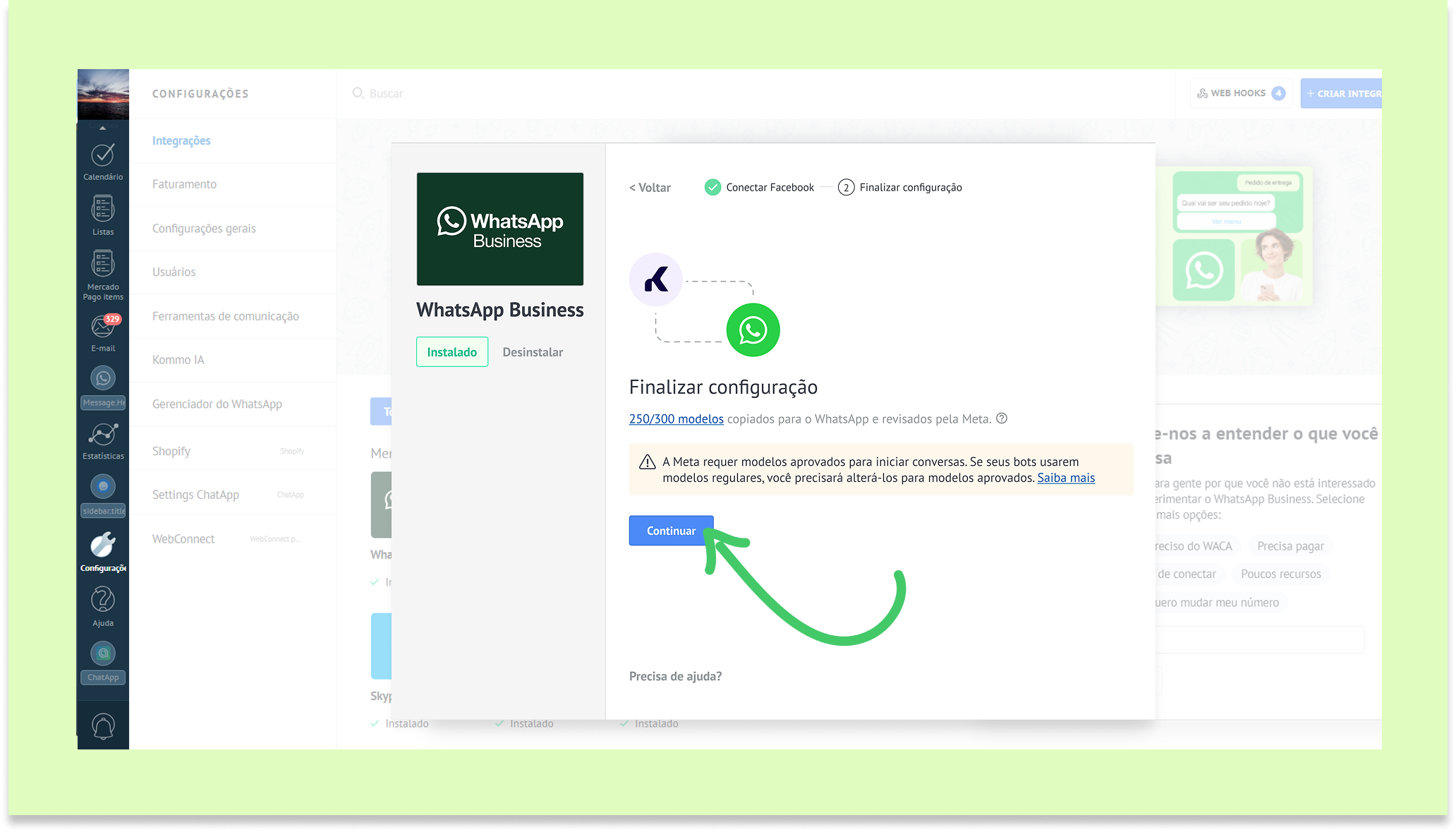Screen dimensions: 1456x832
Task: Open the Saiba mais link
Action: [1066, 478]
